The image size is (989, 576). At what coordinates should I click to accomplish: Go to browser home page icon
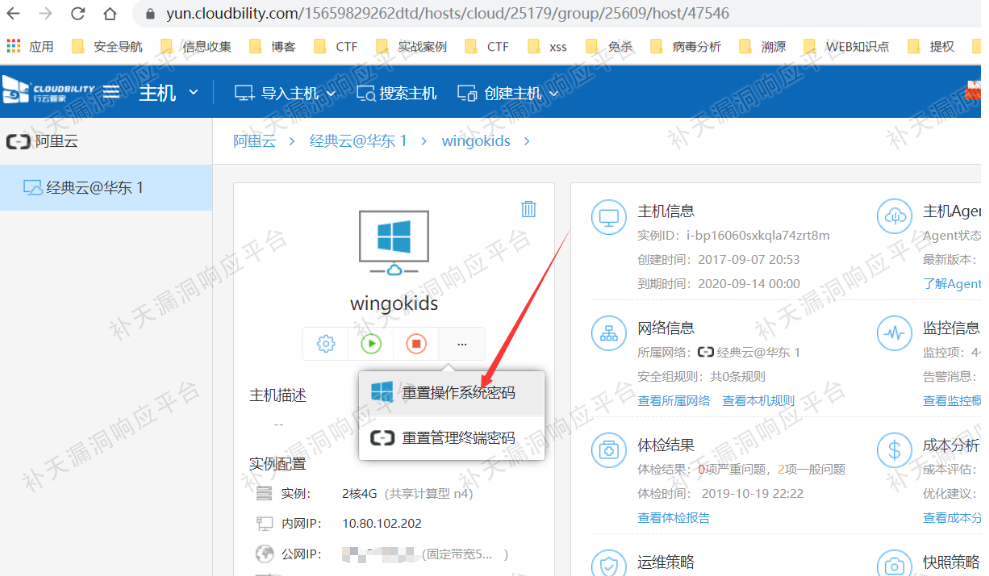110,13
